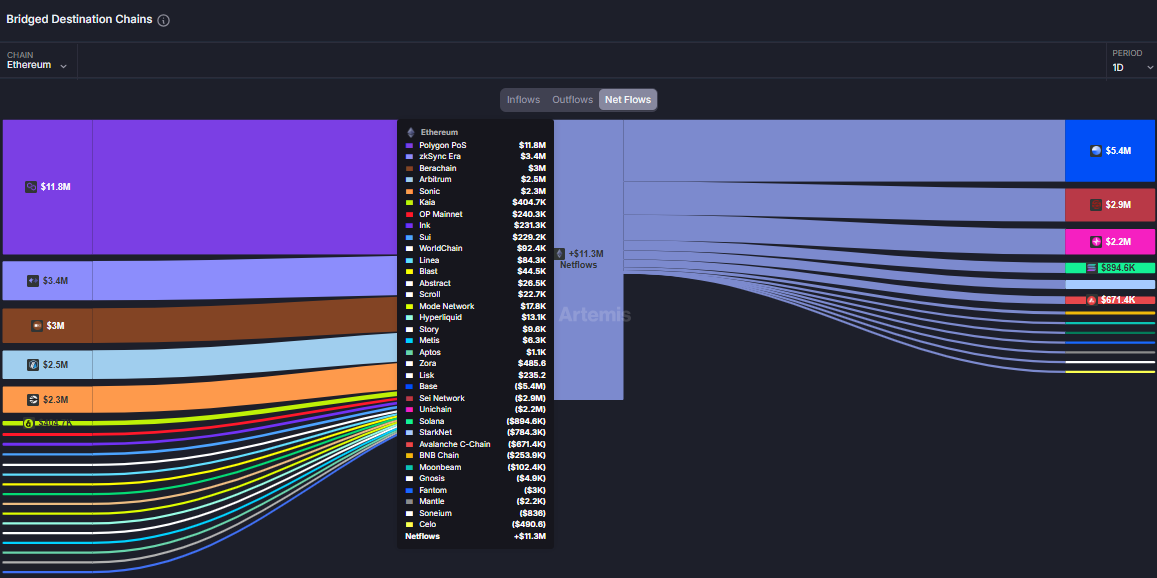Click 'Avalanche C-Chain' in tooltip list

click(455, 444)
